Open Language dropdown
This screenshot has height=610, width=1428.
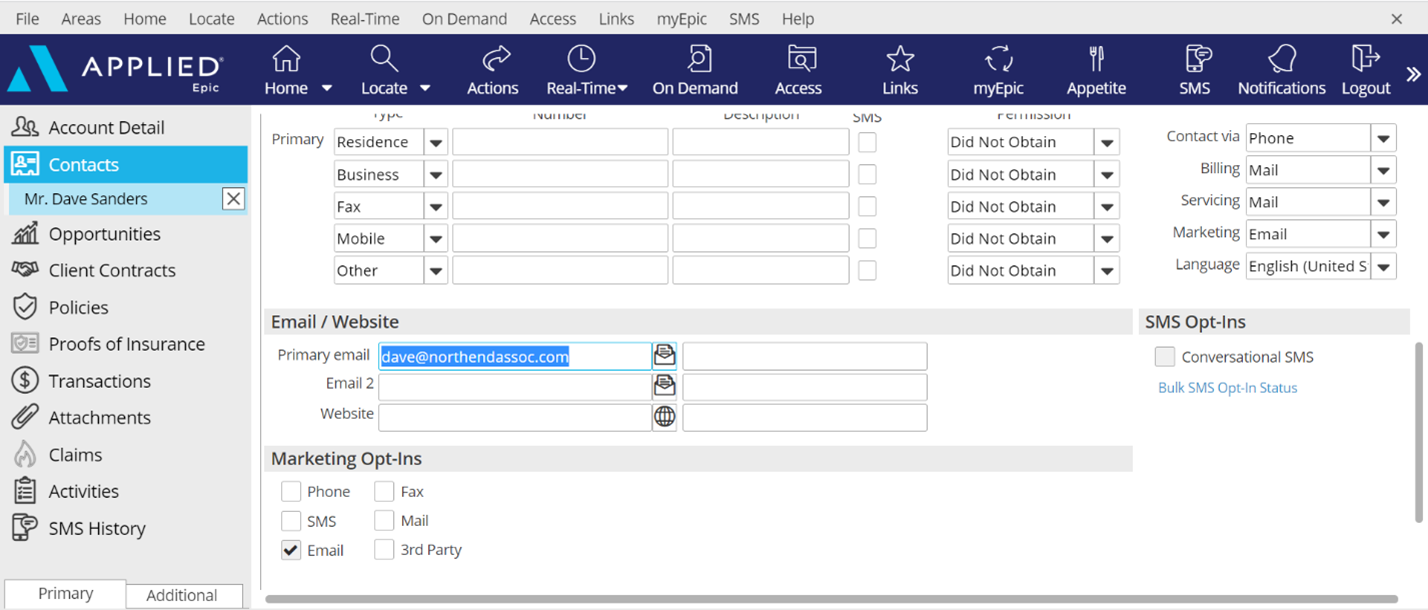point(1383,266)
